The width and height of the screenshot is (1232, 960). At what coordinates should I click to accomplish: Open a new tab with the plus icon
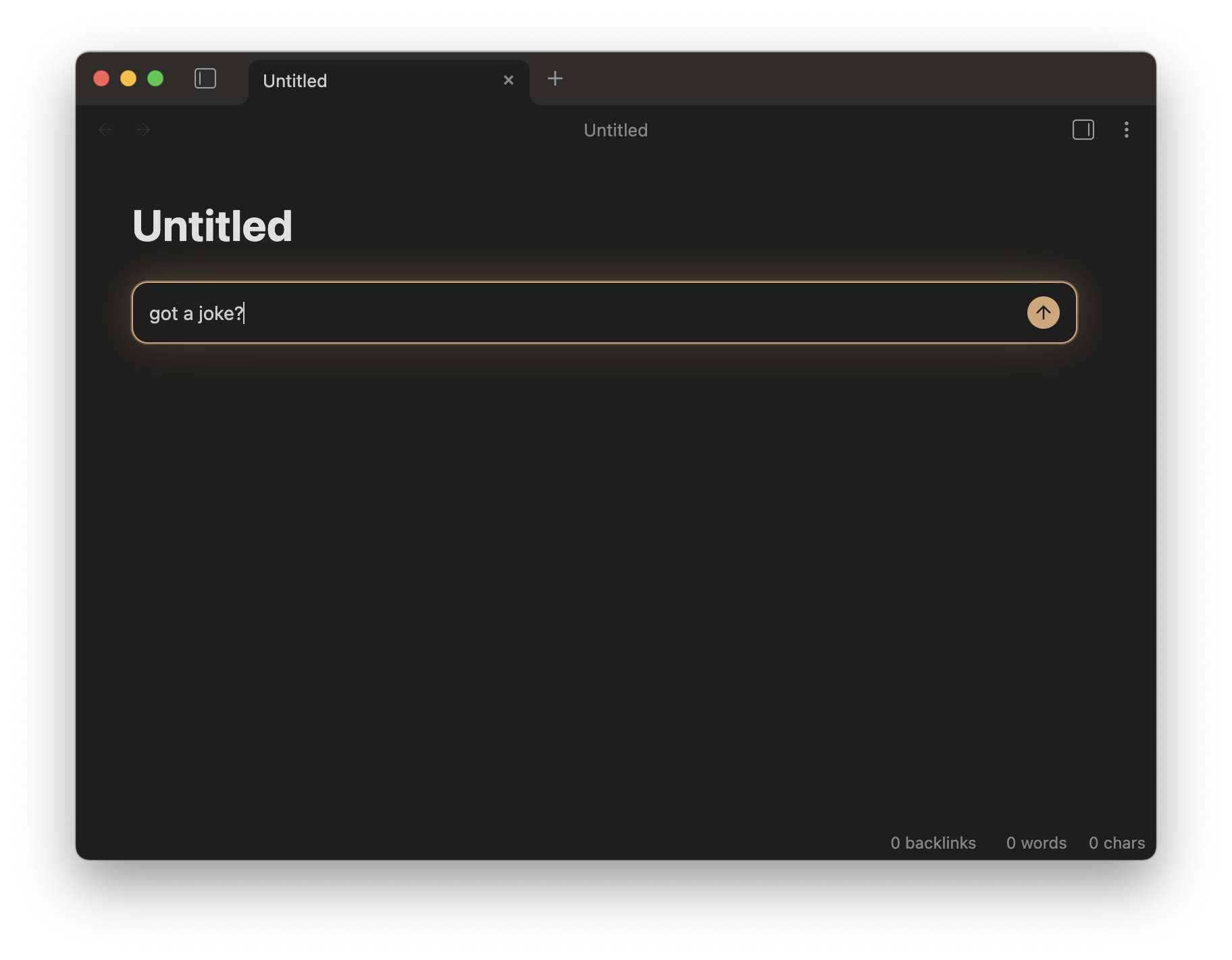[555, 79]
